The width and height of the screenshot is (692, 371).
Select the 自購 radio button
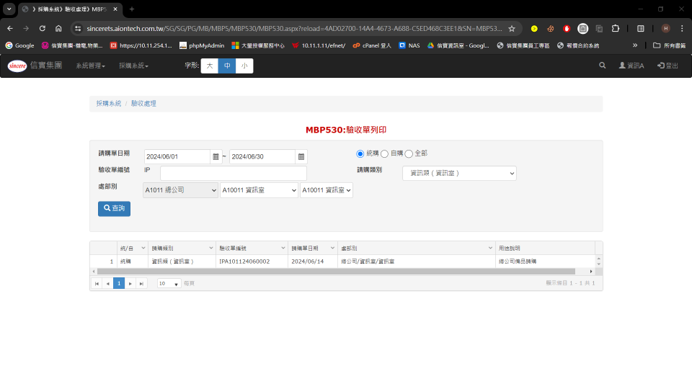(384, 154)
